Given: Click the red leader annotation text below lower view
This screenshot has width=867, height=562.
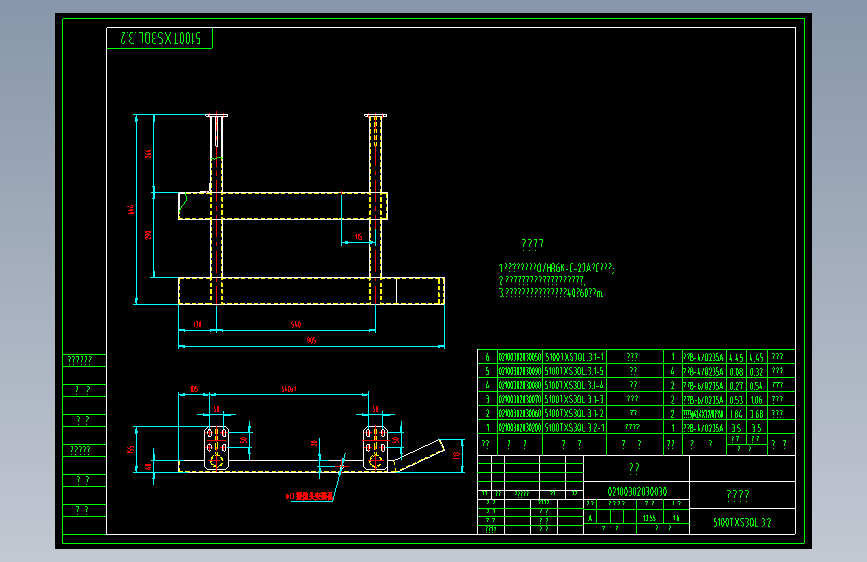Looking at the screenshot, I should (310, 496).
